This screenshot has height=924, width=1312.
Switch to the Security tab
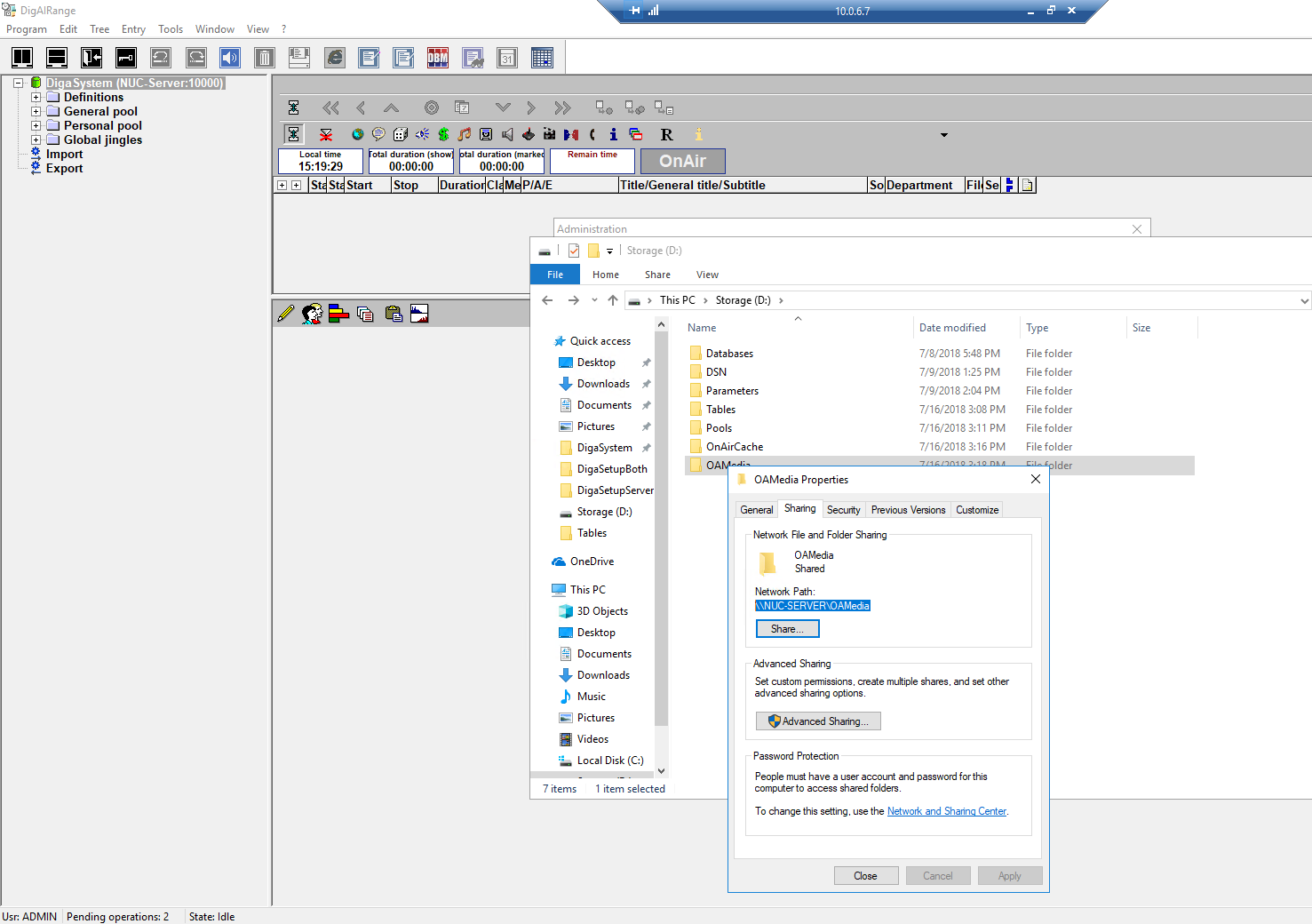843,510
